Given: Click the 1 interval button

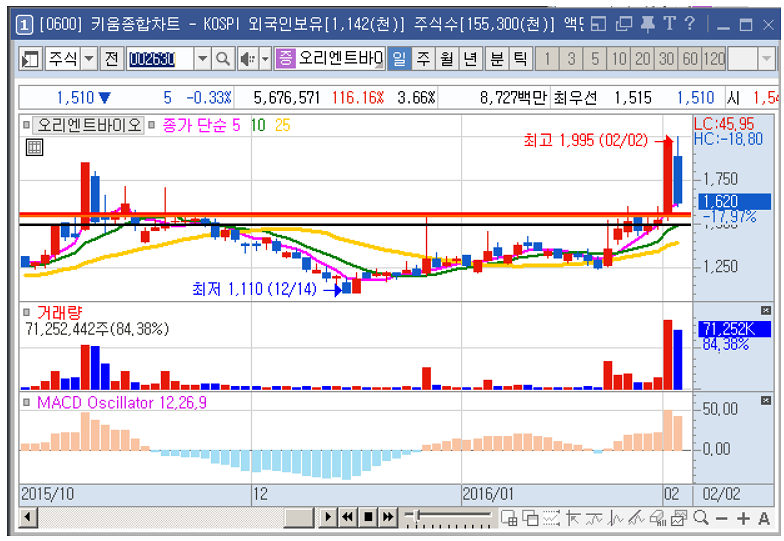Looking at the screenshot, I should point(548,59).
